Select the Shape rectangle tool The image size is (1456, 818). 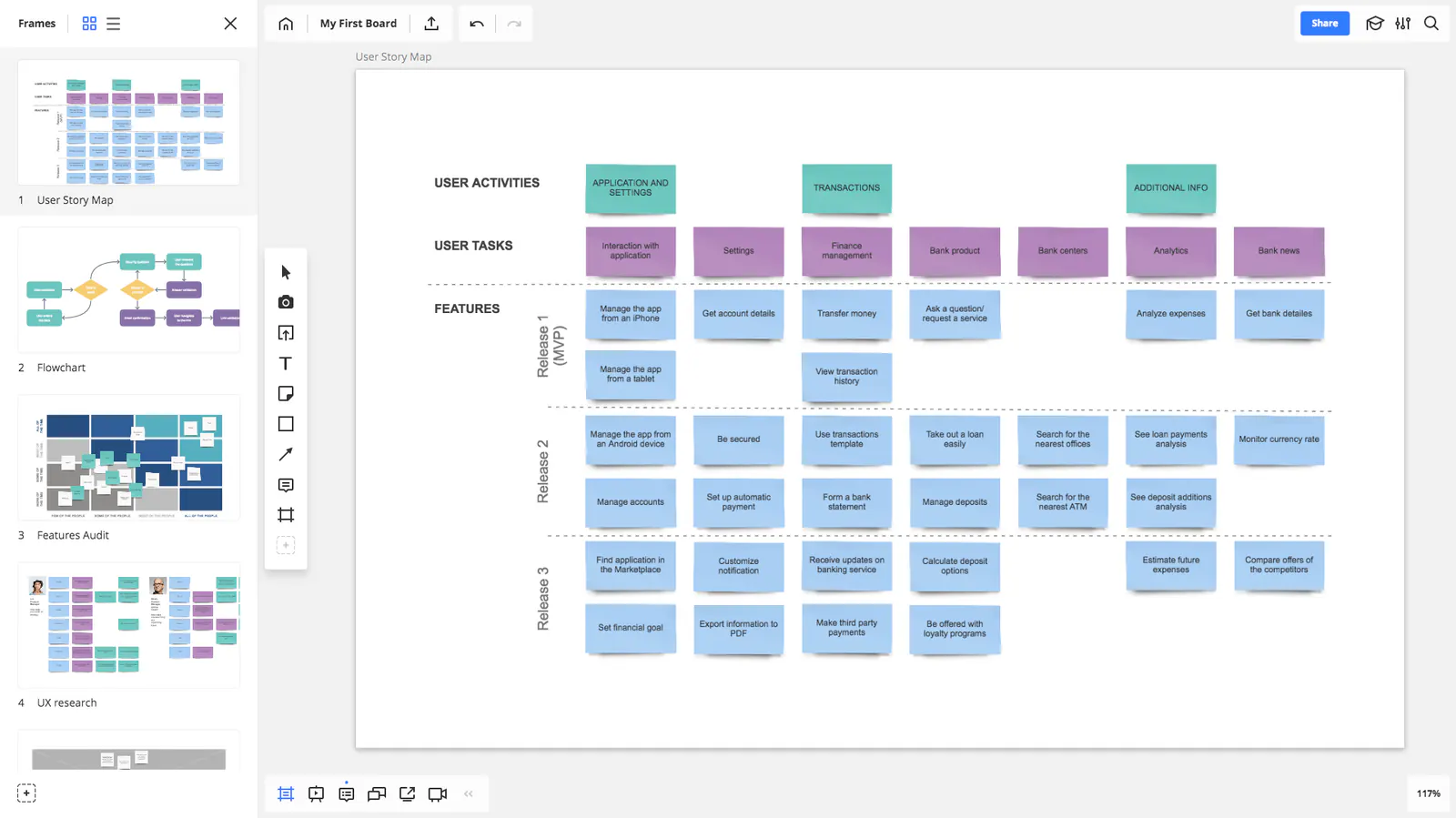286,424
